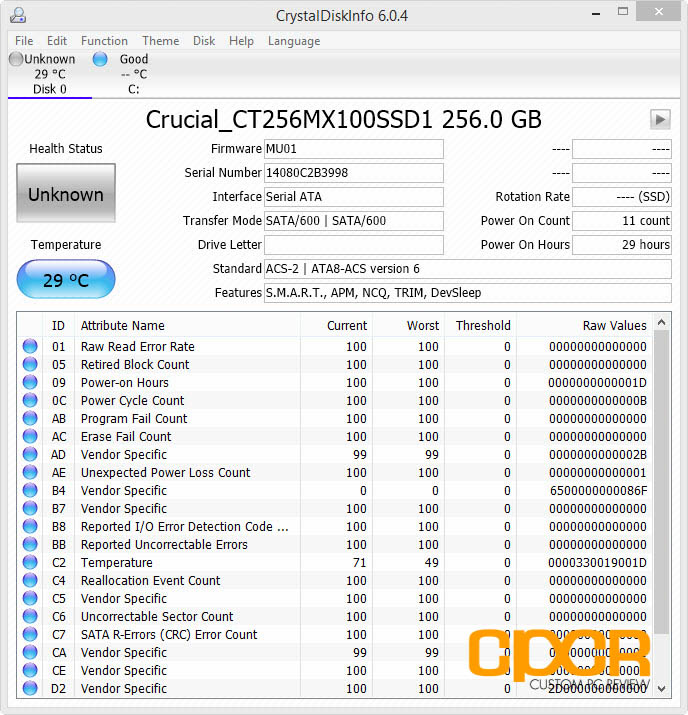Open the Edit menu
Viewport: 688px width, 715px height.
(57, 41)
